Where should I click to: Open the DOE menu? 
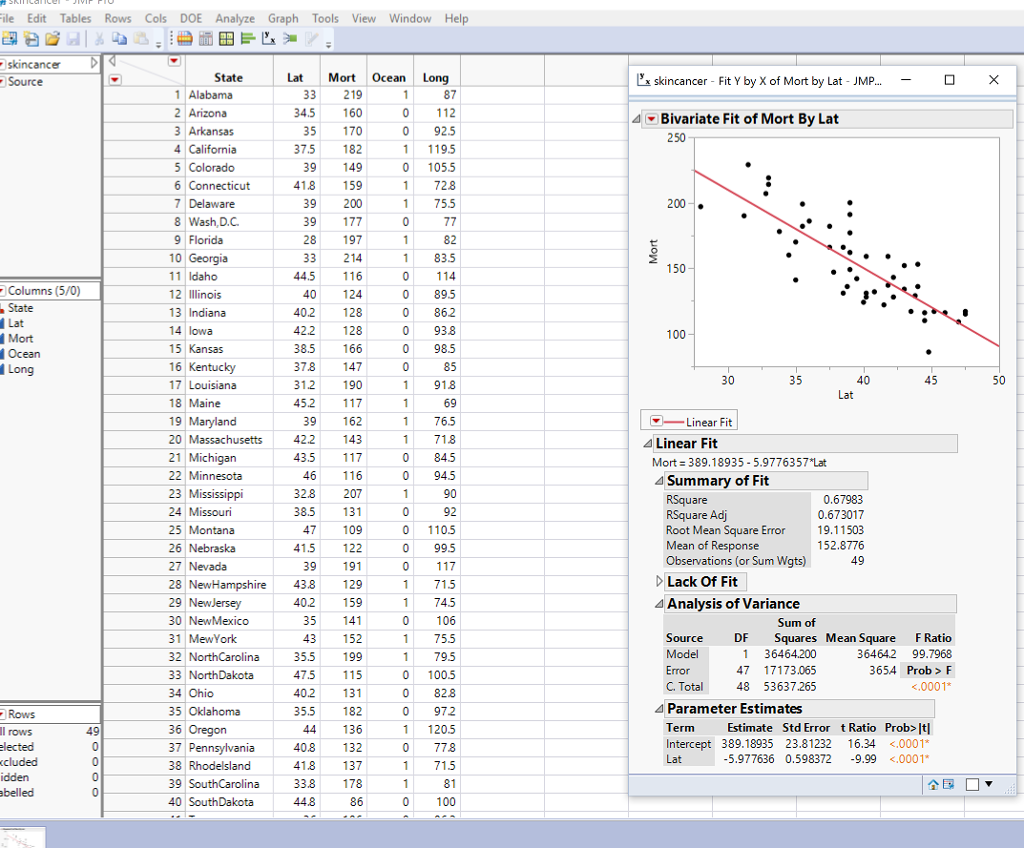pyautogui.click(x=190, y=17)
